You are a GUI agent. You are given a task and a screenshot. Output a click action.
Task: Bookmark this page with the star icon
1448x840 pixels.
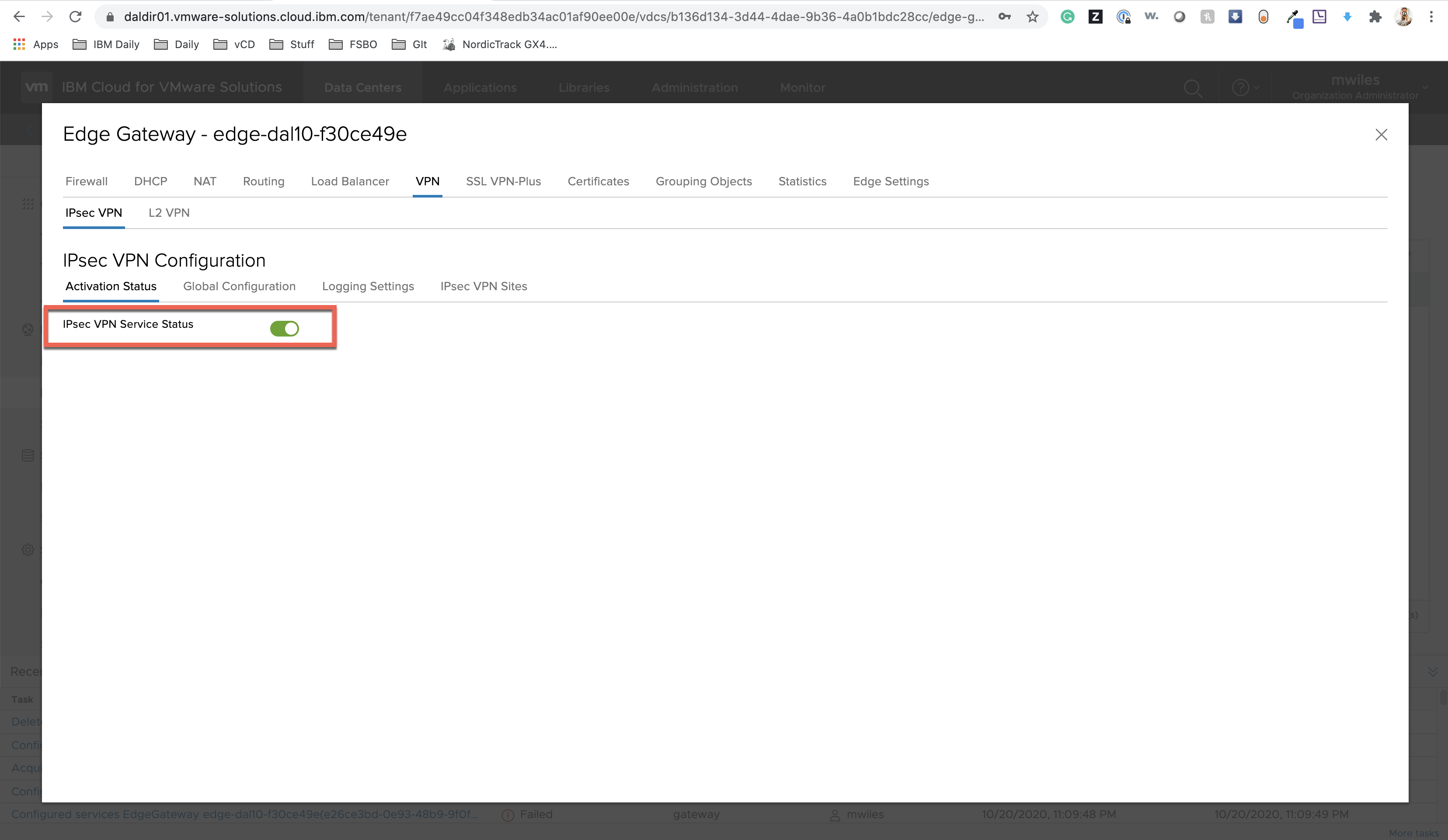tap(1033, 17)
